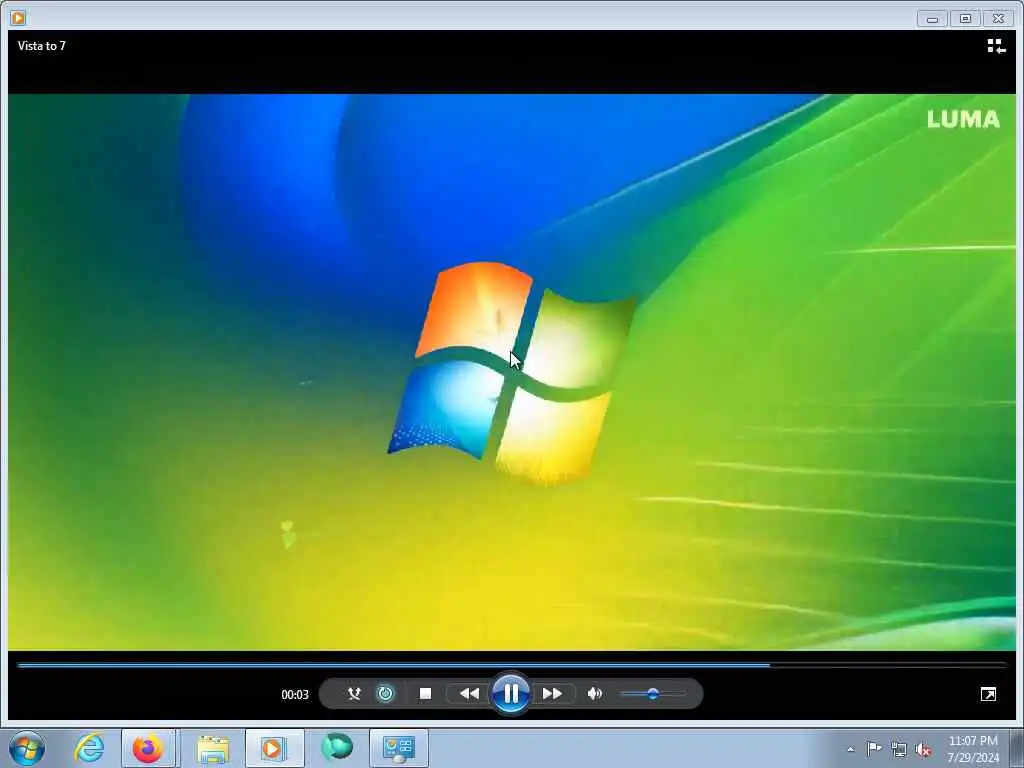Open Windows Explorer folder icon
Viewport: 1024px width, 768px height.
pyautogui.click(x=213, y=749)
